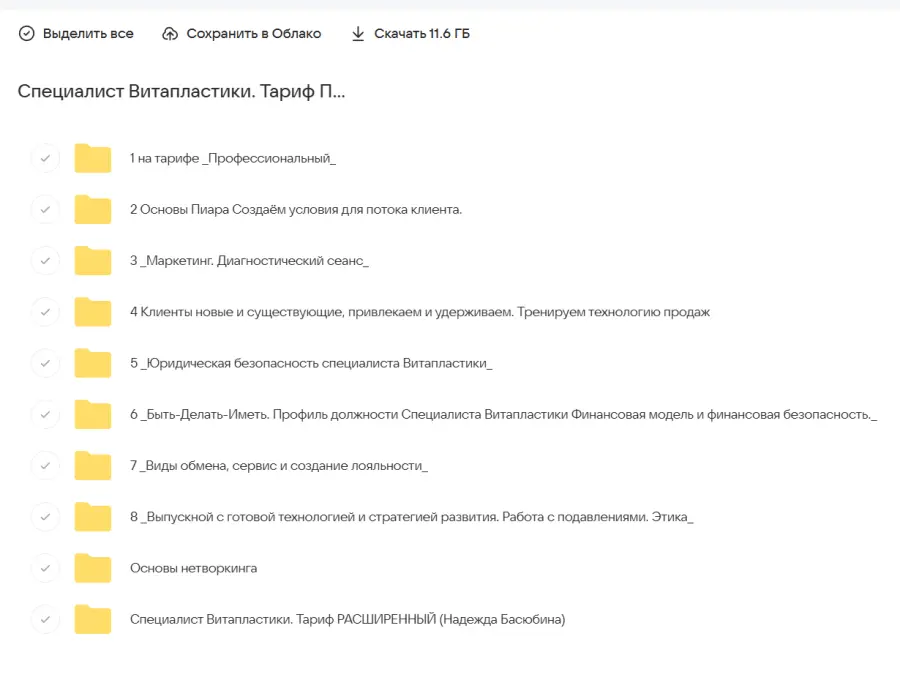Click the cloud upload icon beside Сохранить в Облако
The width and height of the screenshot is (900, 691).
click(x=170, y=34)
